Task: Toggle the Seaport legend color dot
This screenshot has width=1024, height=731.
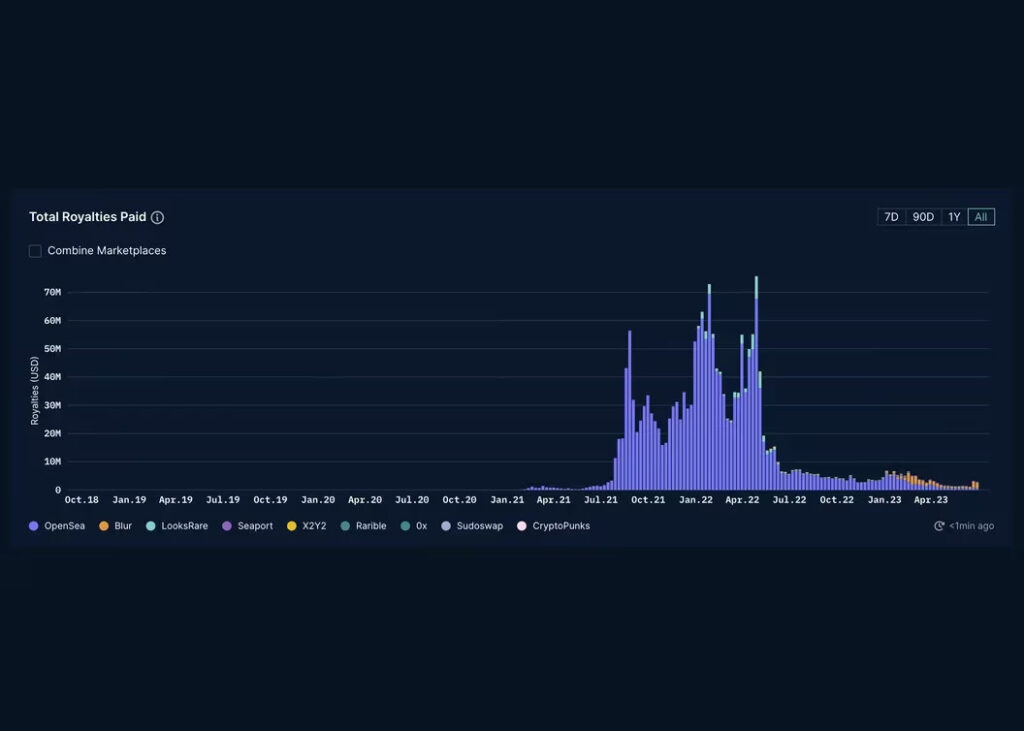Action: [227, 526]
